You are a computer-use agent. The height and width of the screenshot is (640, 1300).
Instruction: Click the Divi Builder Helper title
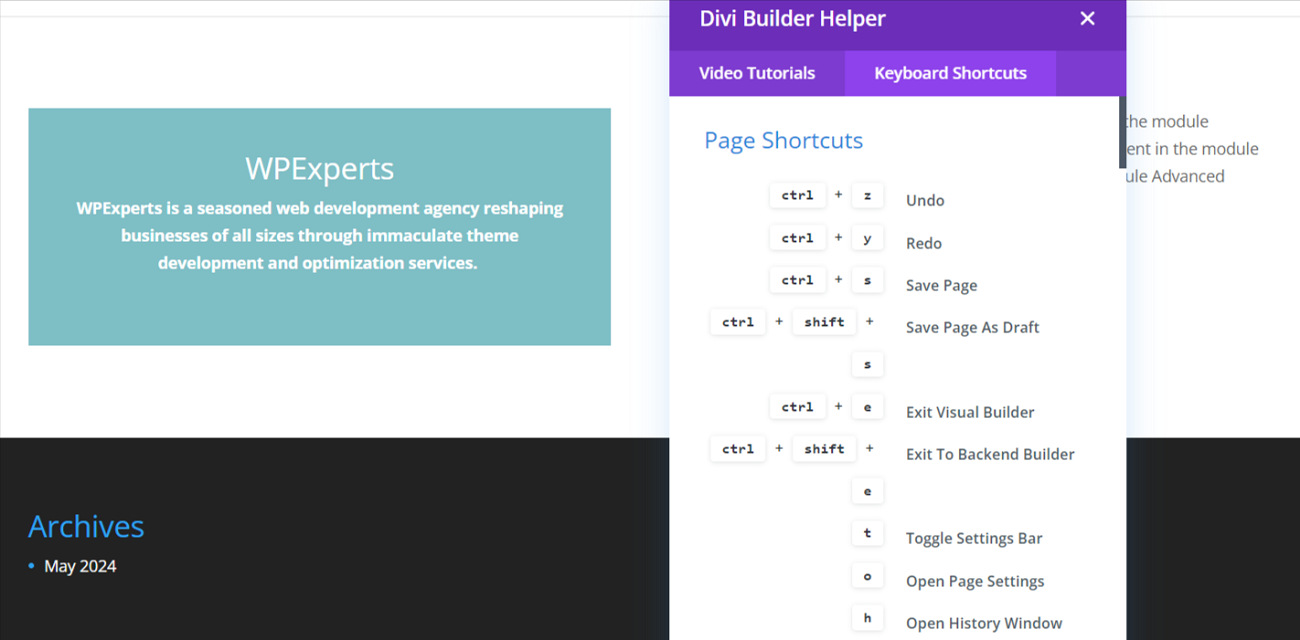pyautogui.click(x=793, y=18)
